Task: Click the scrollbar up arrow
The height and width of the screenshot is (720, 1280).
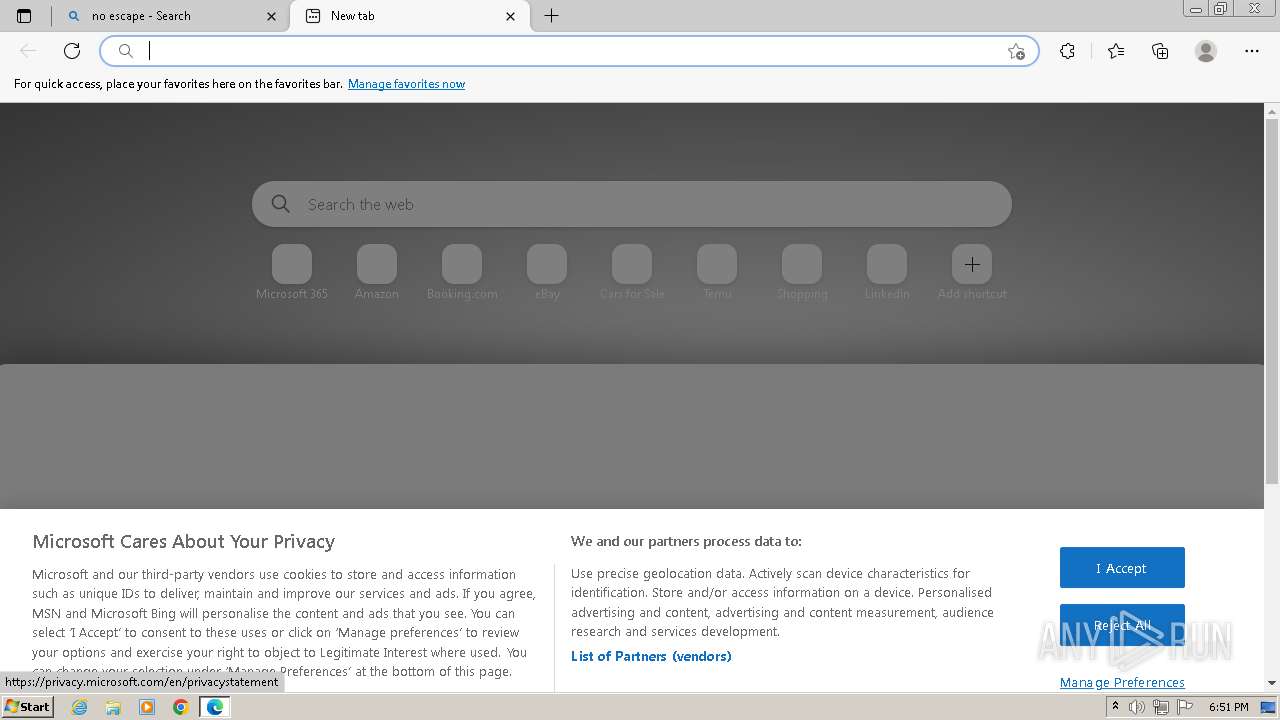Action: [x=1272, y=110]
